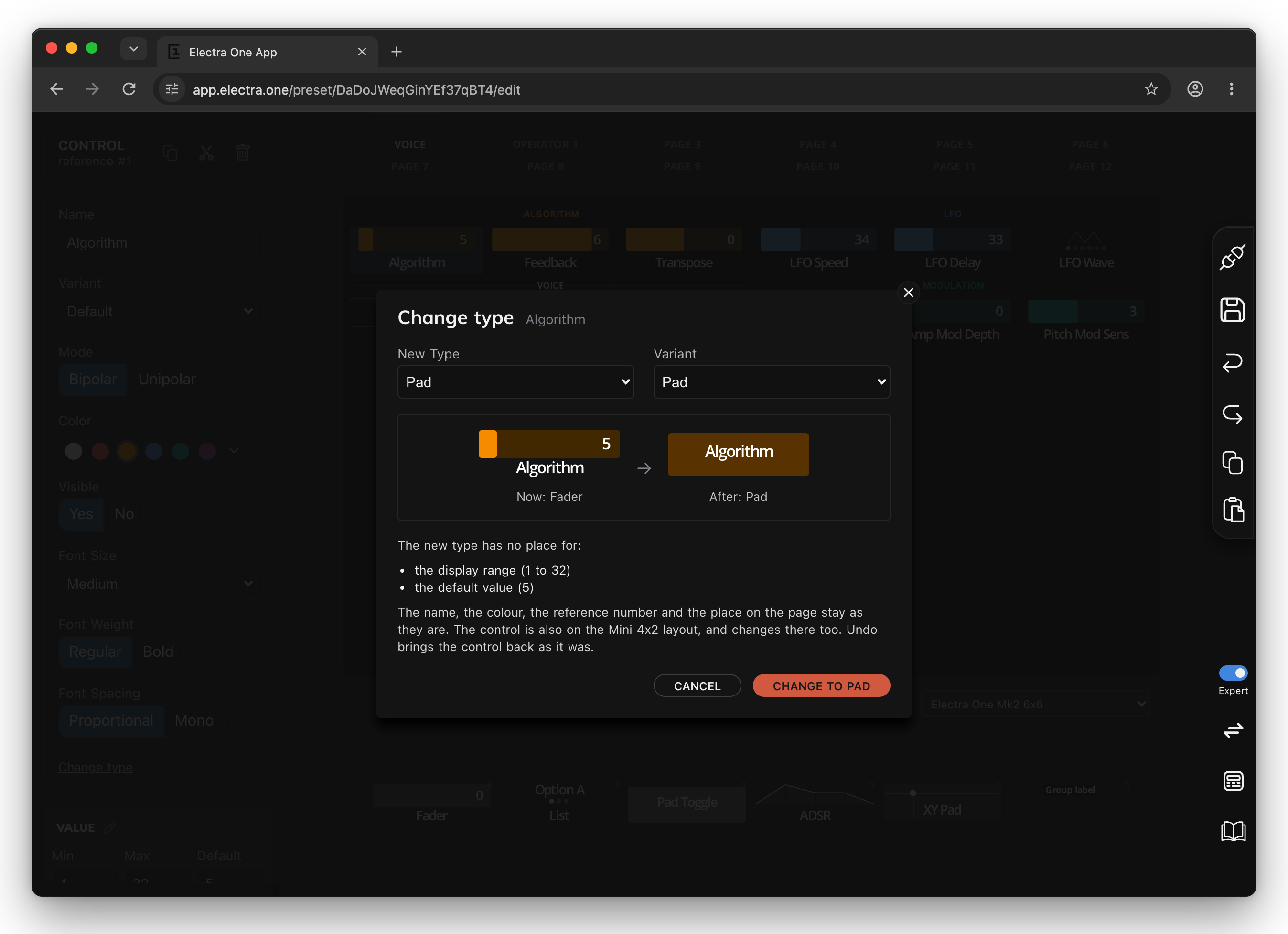Expand more colors chevron
The height and width of the screenshot is (934, 1288).
[234, 451]
